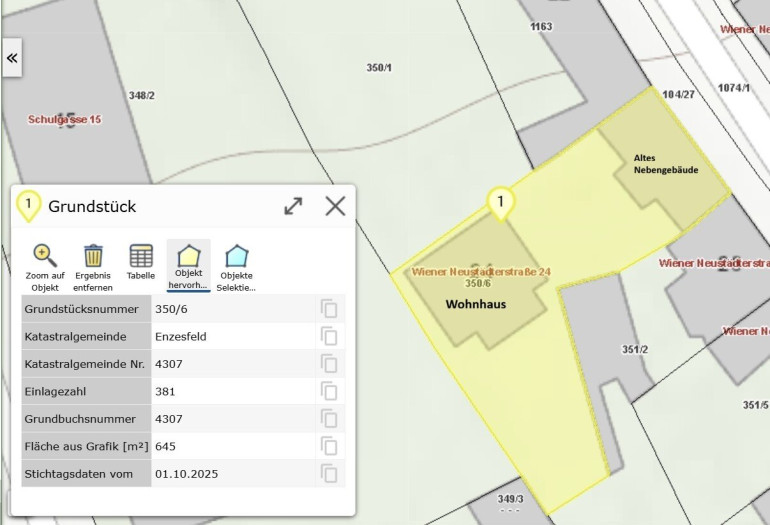Copy the Fläche aus Grafik value 645
Image resolution: width=770 pixels, height=525 pixels.
click(x=329, y=446)
